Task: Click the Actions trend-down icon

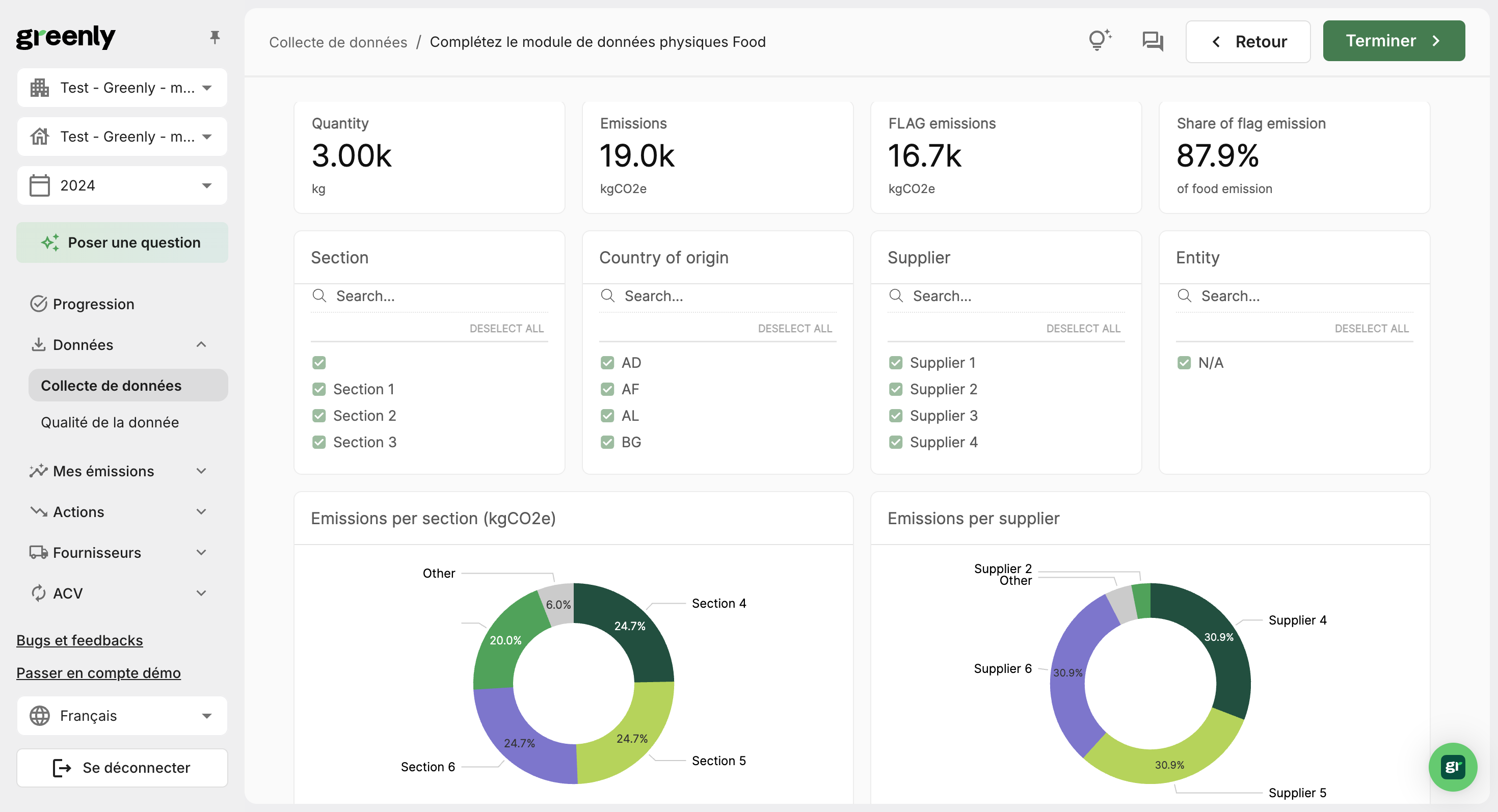Action: point(38,511)
